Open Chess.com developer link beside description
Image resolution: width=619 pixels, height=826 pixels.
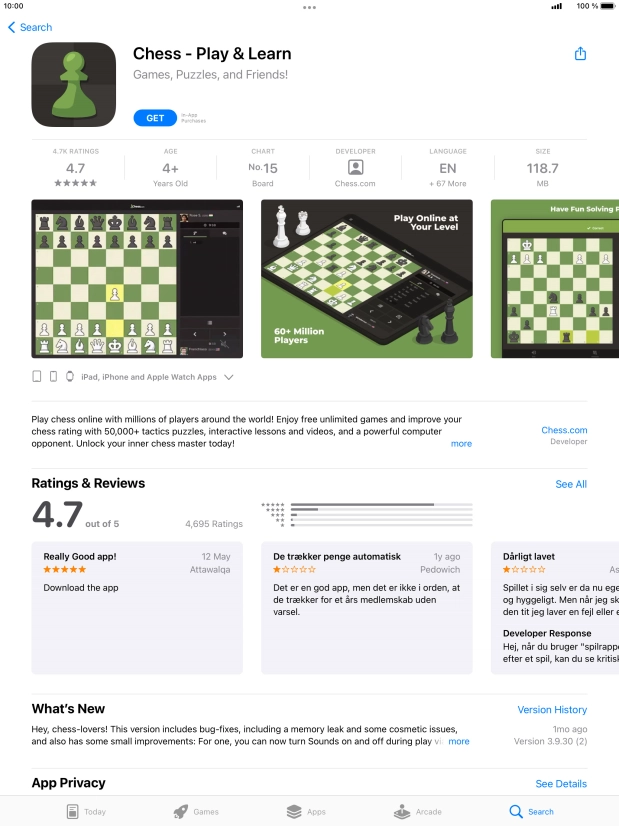coord(564,430)
